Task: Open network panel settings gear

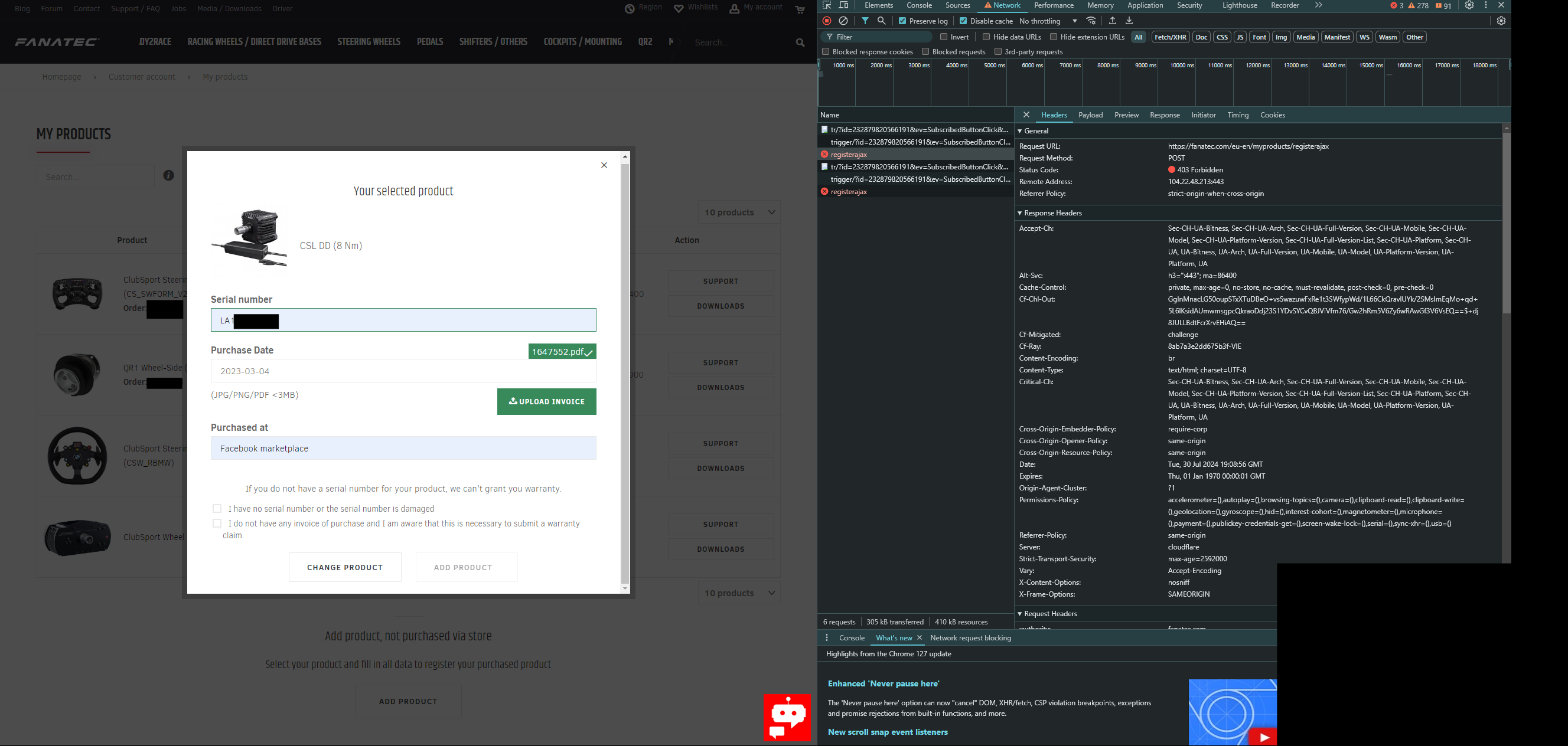Action: [x=1501, y=21]
